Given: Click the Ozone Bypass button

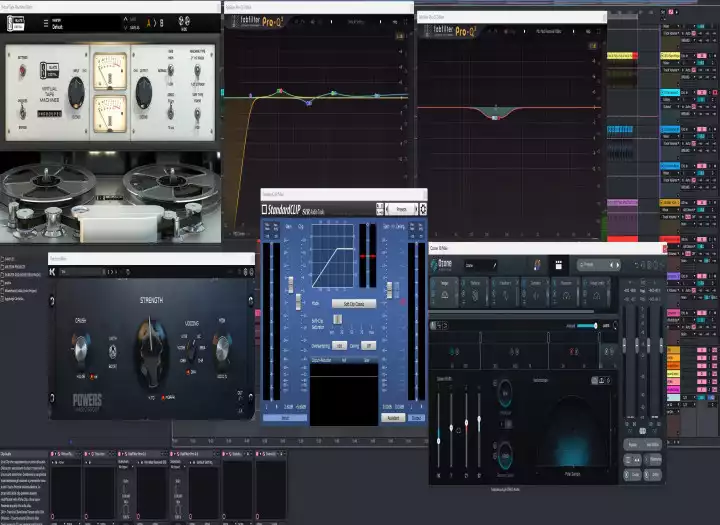Looking at the screenshot, I should [x=633, y=445].
